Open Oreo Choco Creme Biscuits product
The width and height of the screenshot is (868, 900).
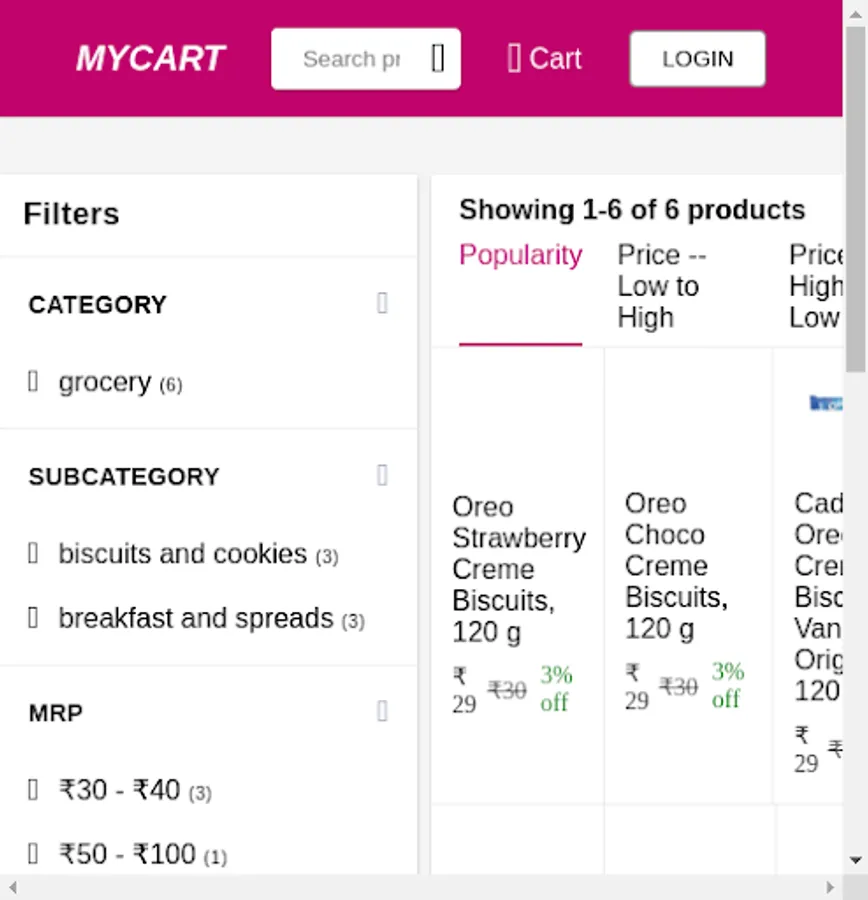pos(676,566)
